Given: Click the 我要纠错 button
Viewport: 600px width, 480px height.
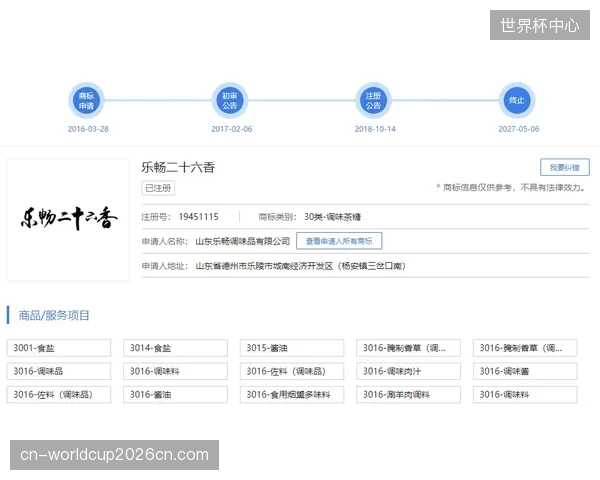Looking at the screenshot, I should [565, 167].
